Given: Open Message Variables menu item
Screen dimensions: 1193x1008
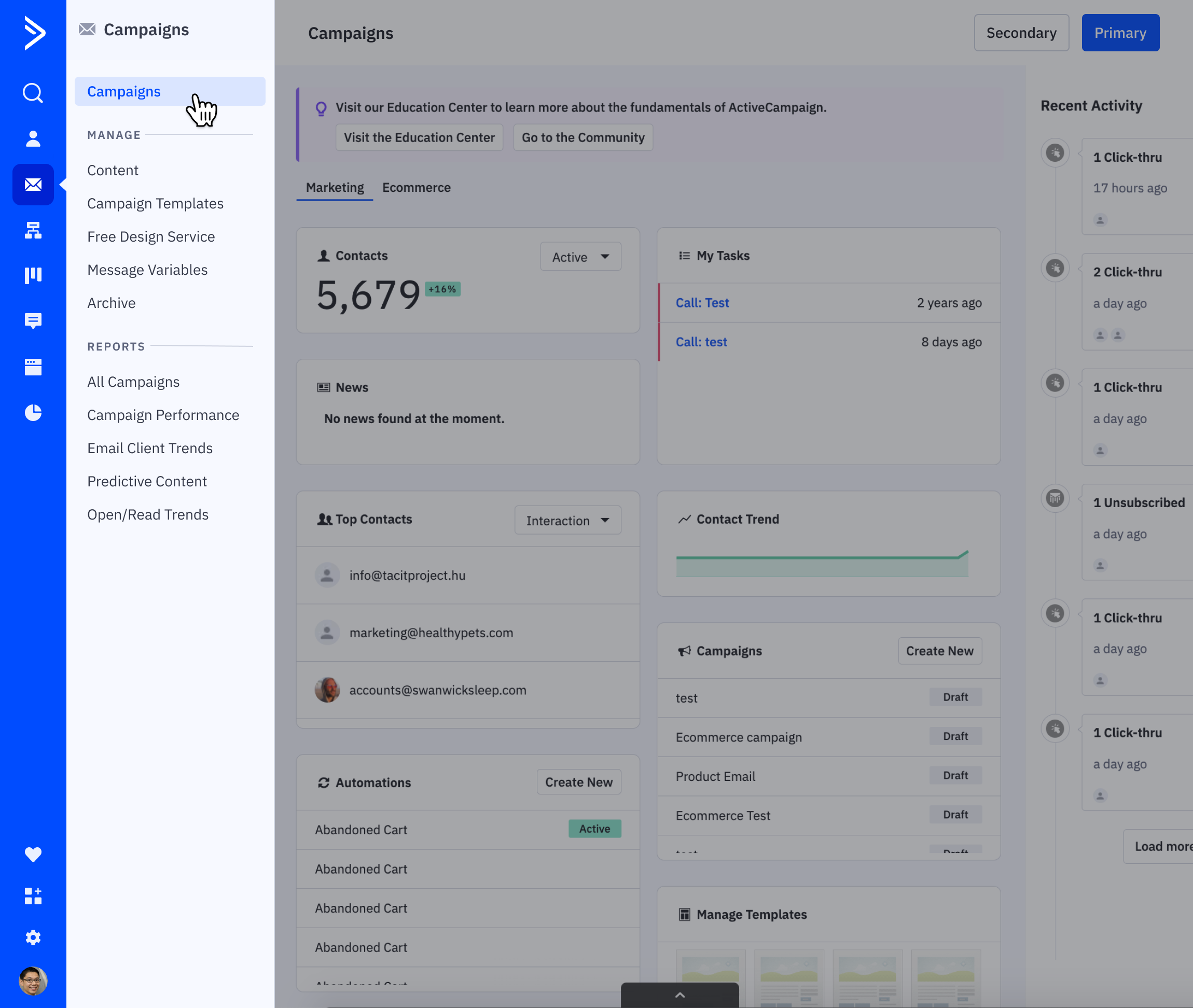Looking at the screenshot, I should (147, 270).
